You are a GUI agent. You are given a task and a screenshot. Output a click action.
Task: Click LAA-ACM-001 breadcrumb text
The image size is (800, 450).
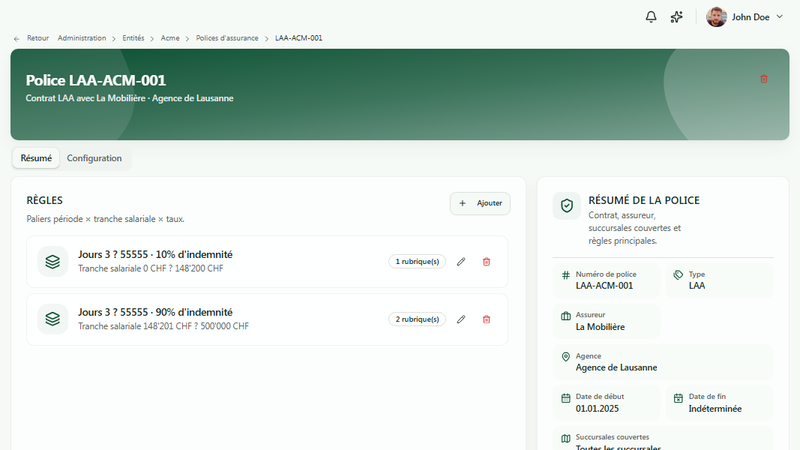(x=298, y=38)
